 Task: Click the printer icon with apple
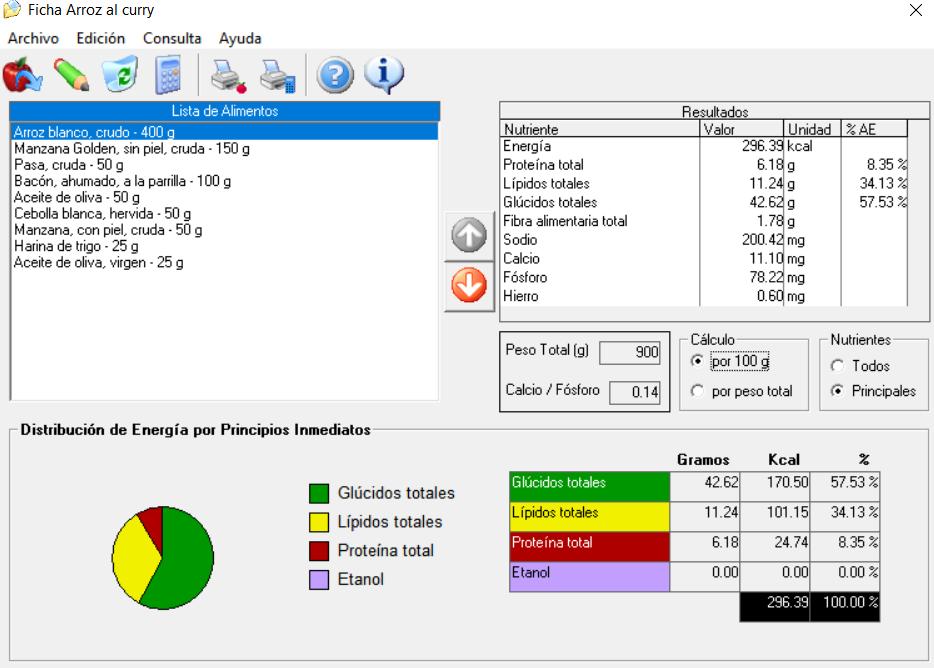point(228,75)
